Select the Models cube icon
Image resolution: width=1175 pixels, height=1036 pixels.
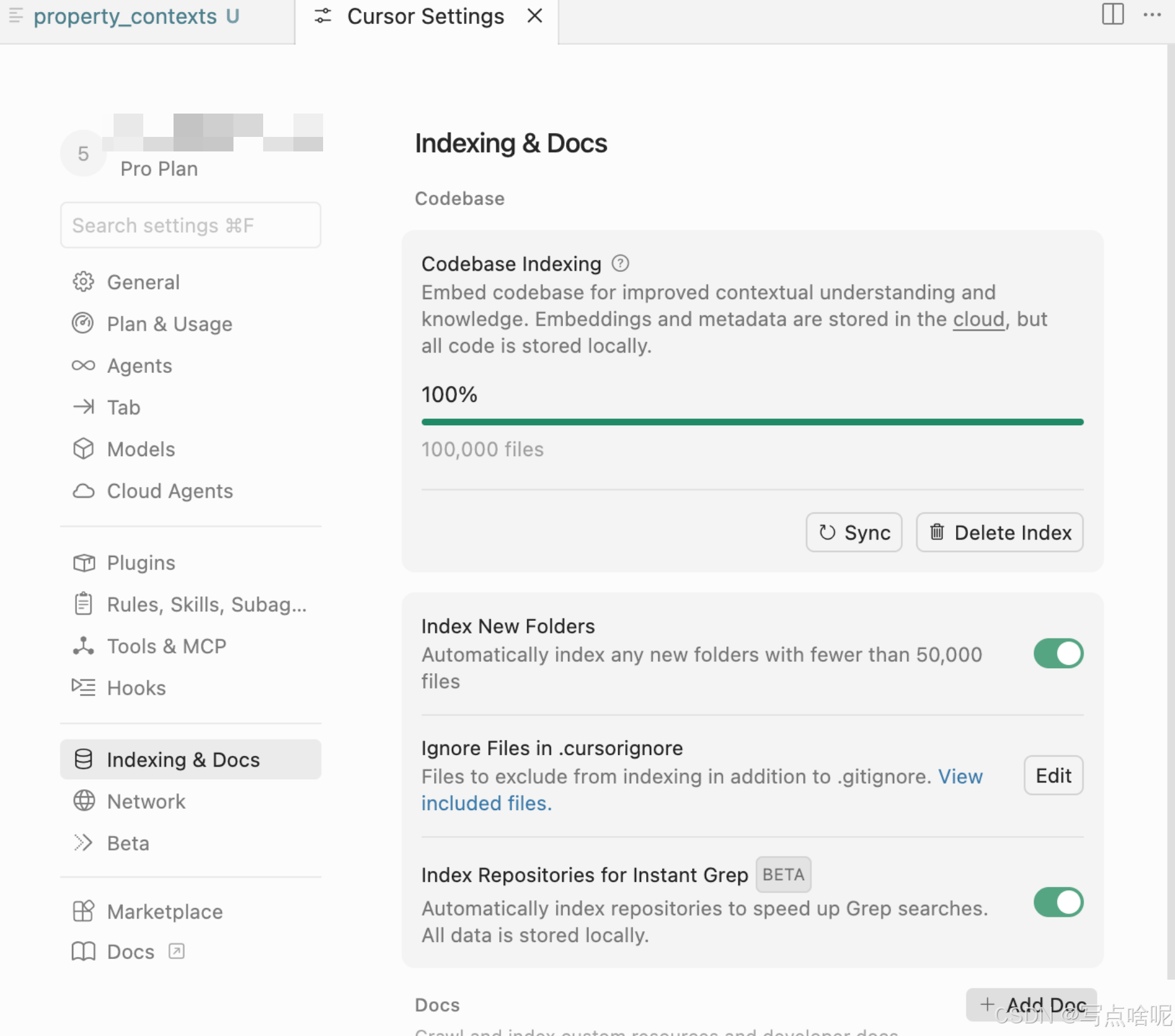[x=83, y=449]
